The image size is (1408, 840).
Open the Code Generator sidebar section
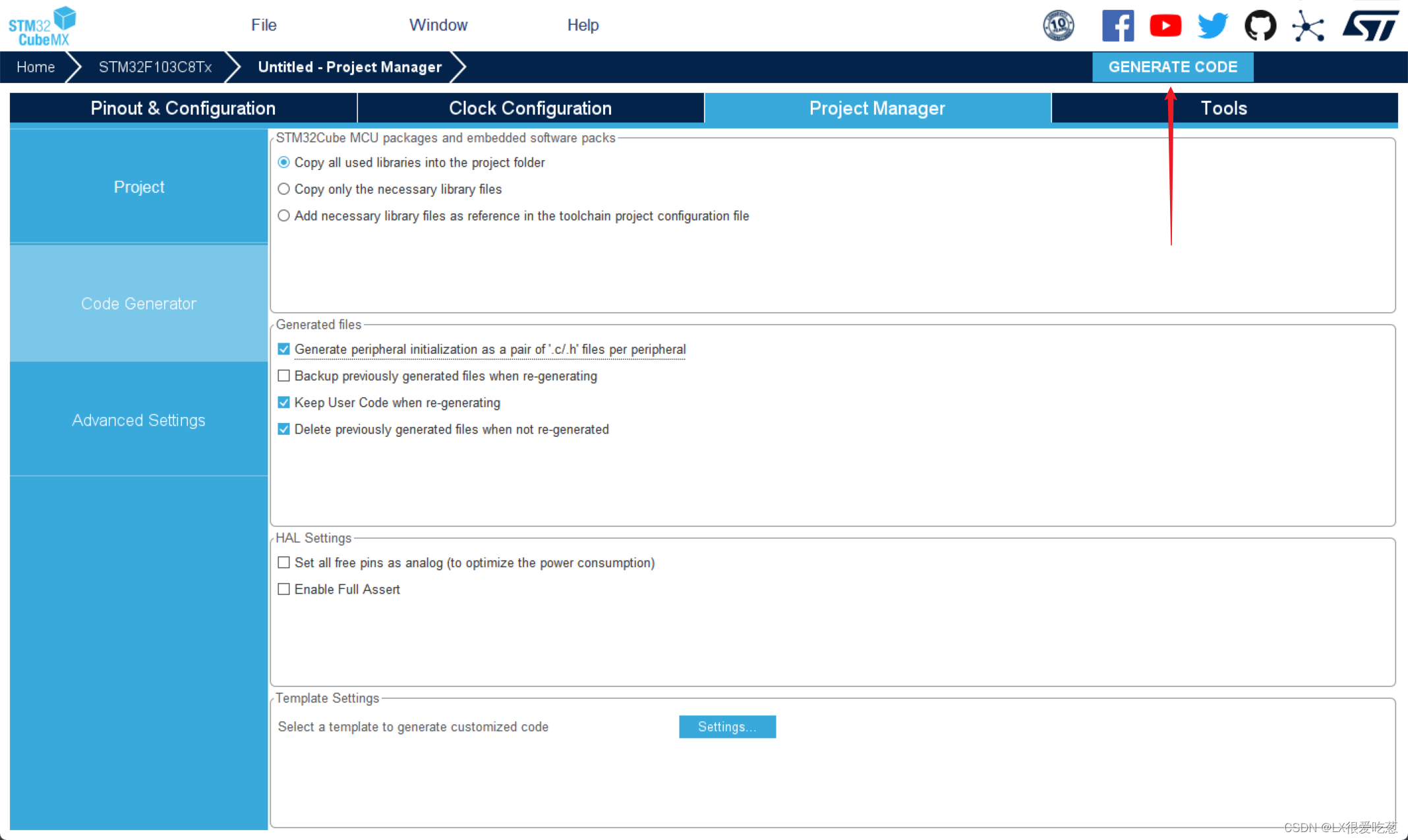pyautogui.click(x=139, y=304)
